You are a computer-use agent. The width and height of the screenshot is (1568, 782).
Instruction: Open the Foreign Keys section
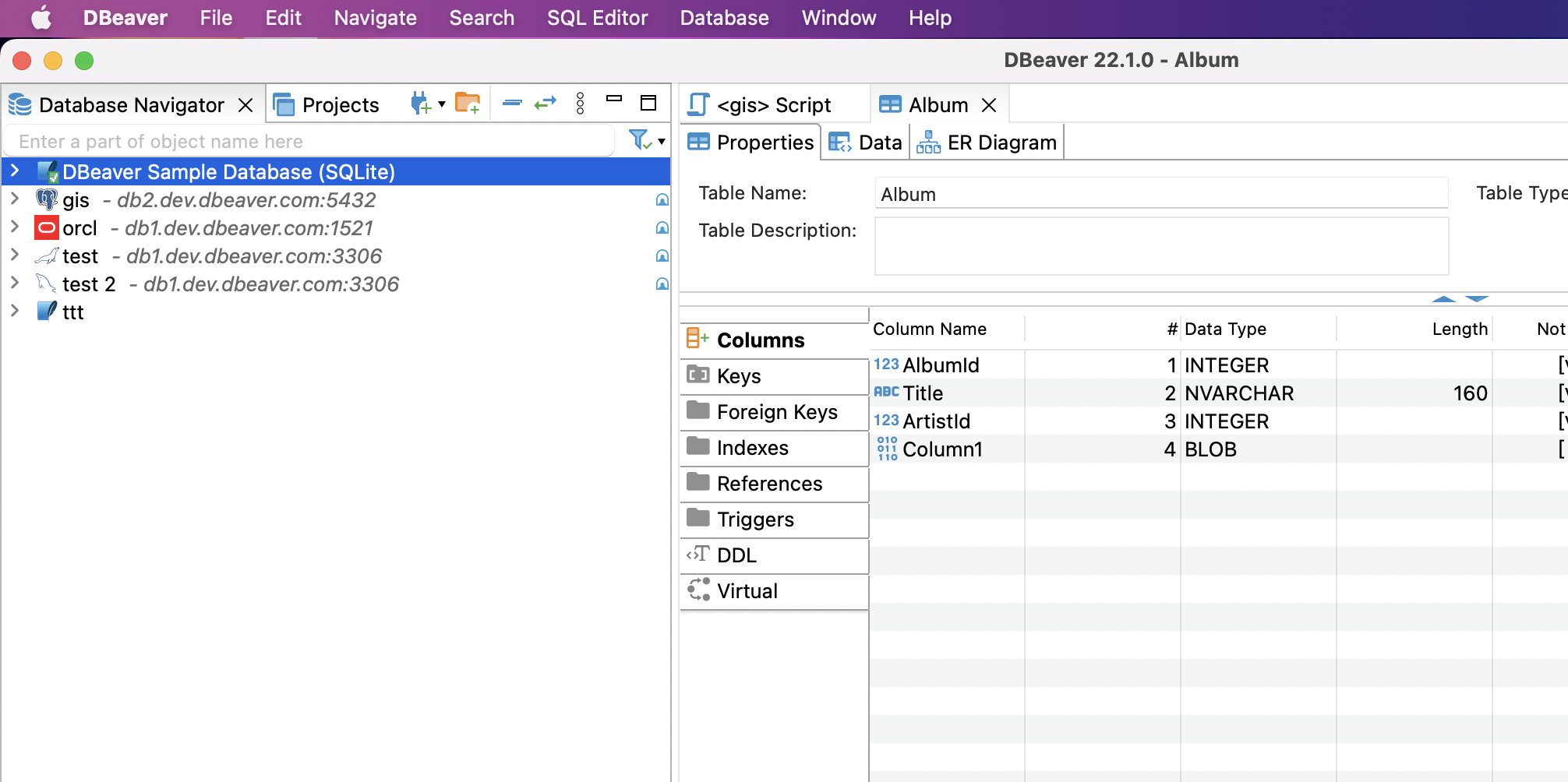pos(776,412)
